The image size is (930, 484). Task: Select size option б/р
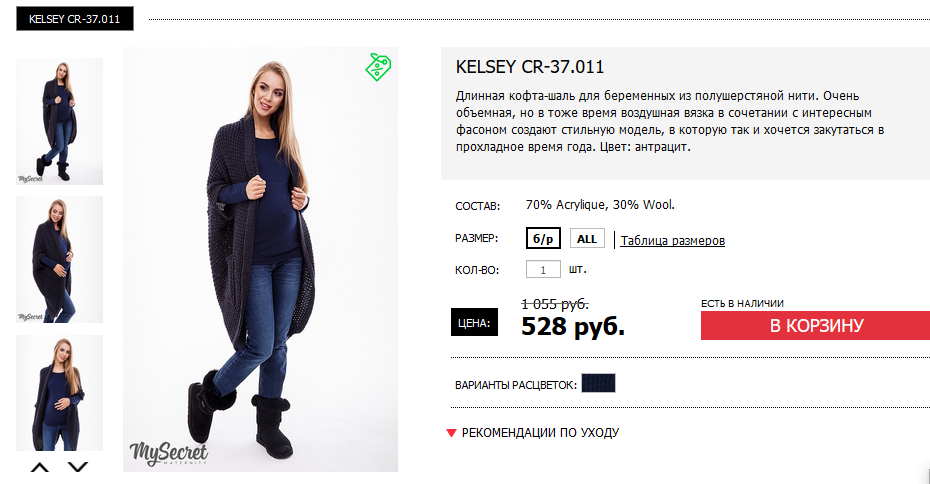click(543, 238)
